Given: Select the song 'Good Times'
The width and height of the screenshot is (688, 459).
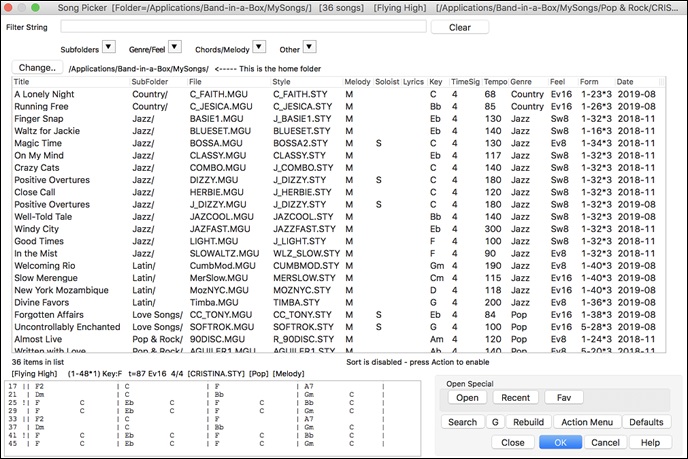Looking at the screenshot, I should point(338,241).
